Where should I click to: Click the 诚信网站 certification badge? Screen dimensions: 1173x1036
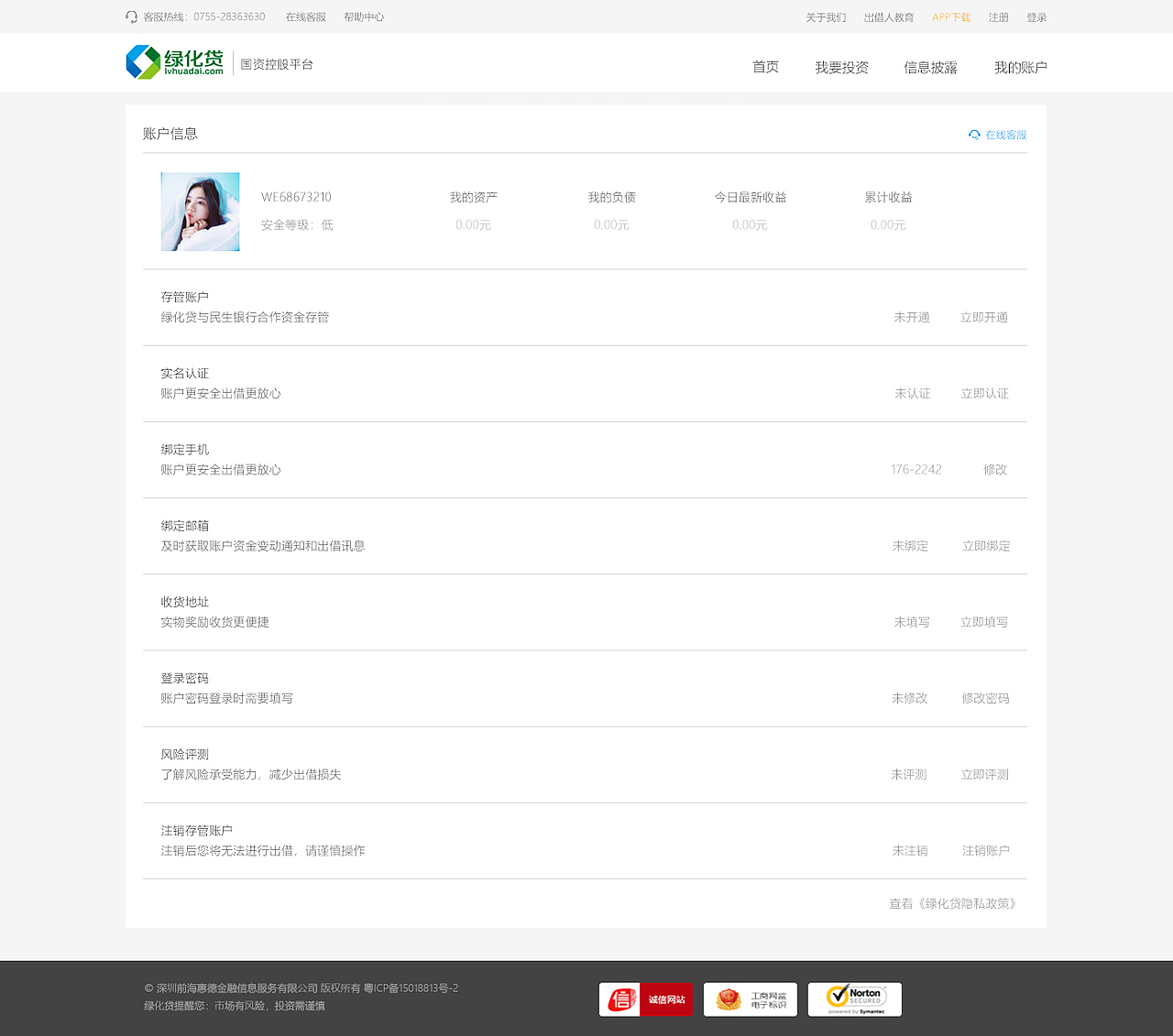point(645,999)
